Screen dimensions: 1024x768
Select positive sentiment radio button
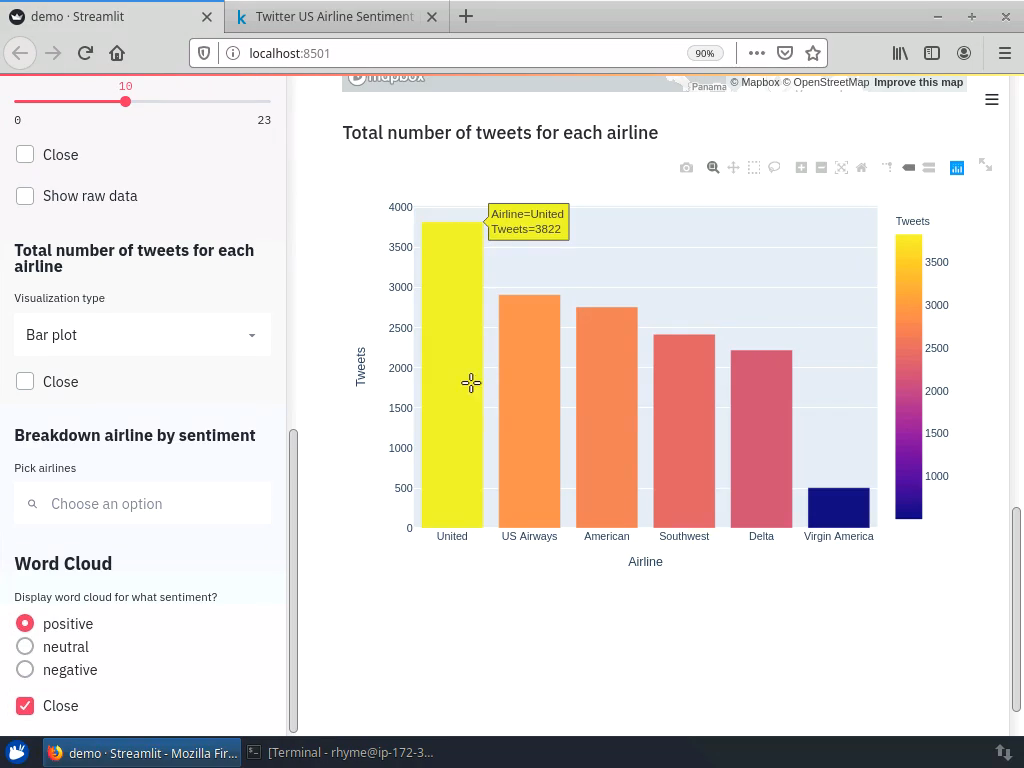25,623
